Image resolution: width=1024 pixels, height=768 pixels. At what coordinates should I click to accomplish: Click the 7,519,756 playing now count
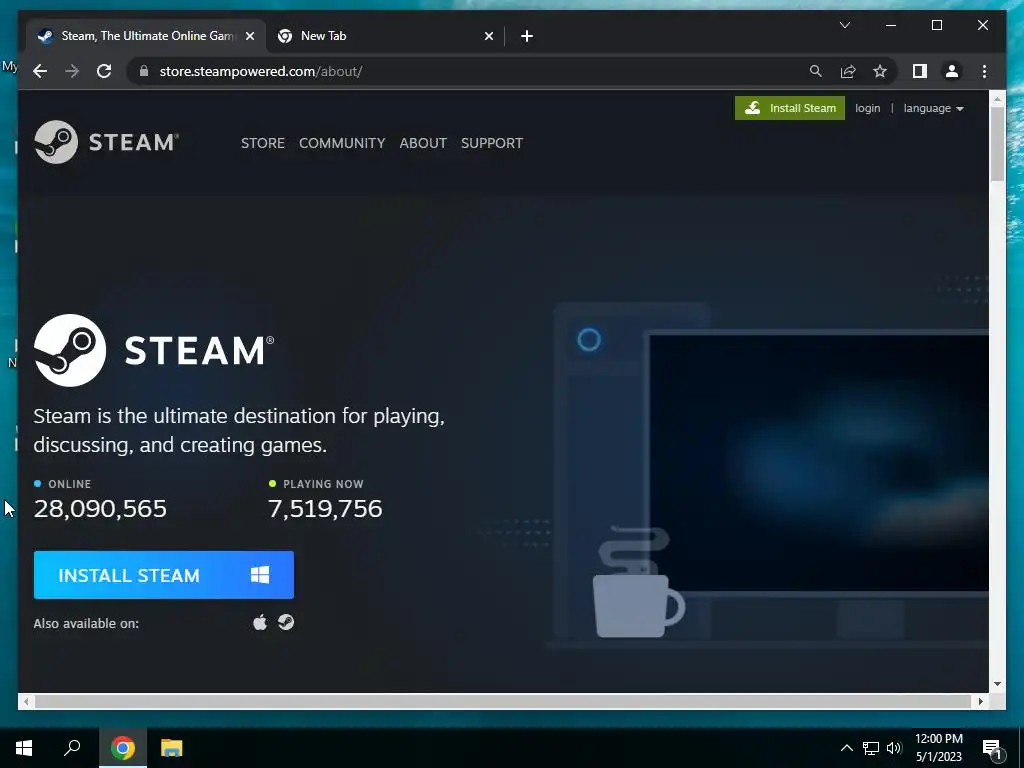[x=325, y=509]
